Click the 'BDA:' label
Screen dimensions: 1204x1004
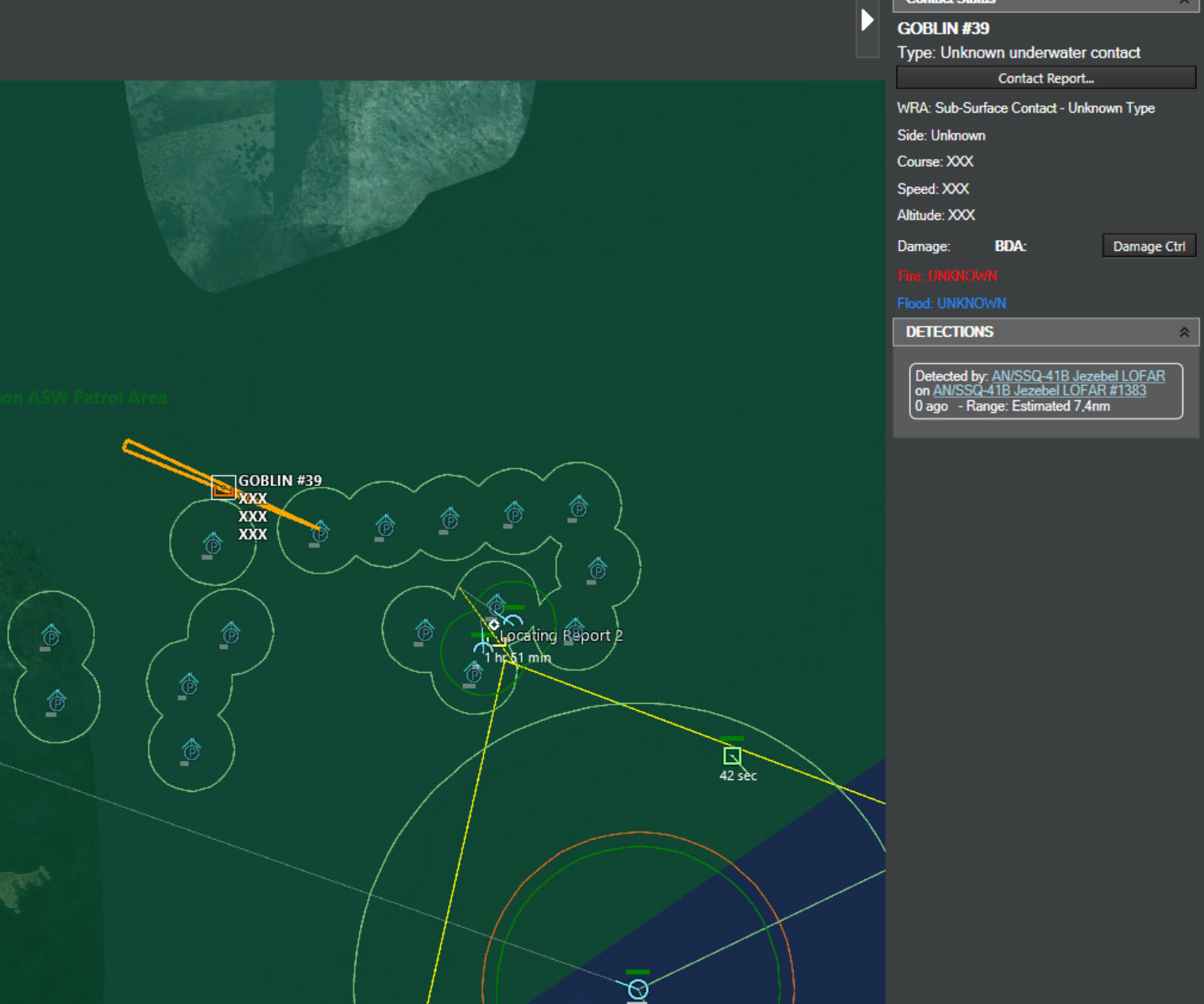[1010, 246]
